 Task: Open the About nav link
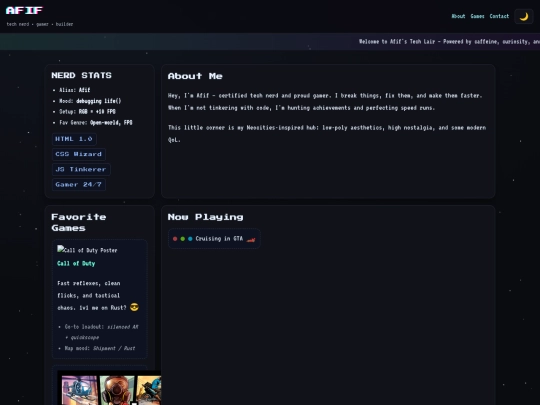(458, 16)
